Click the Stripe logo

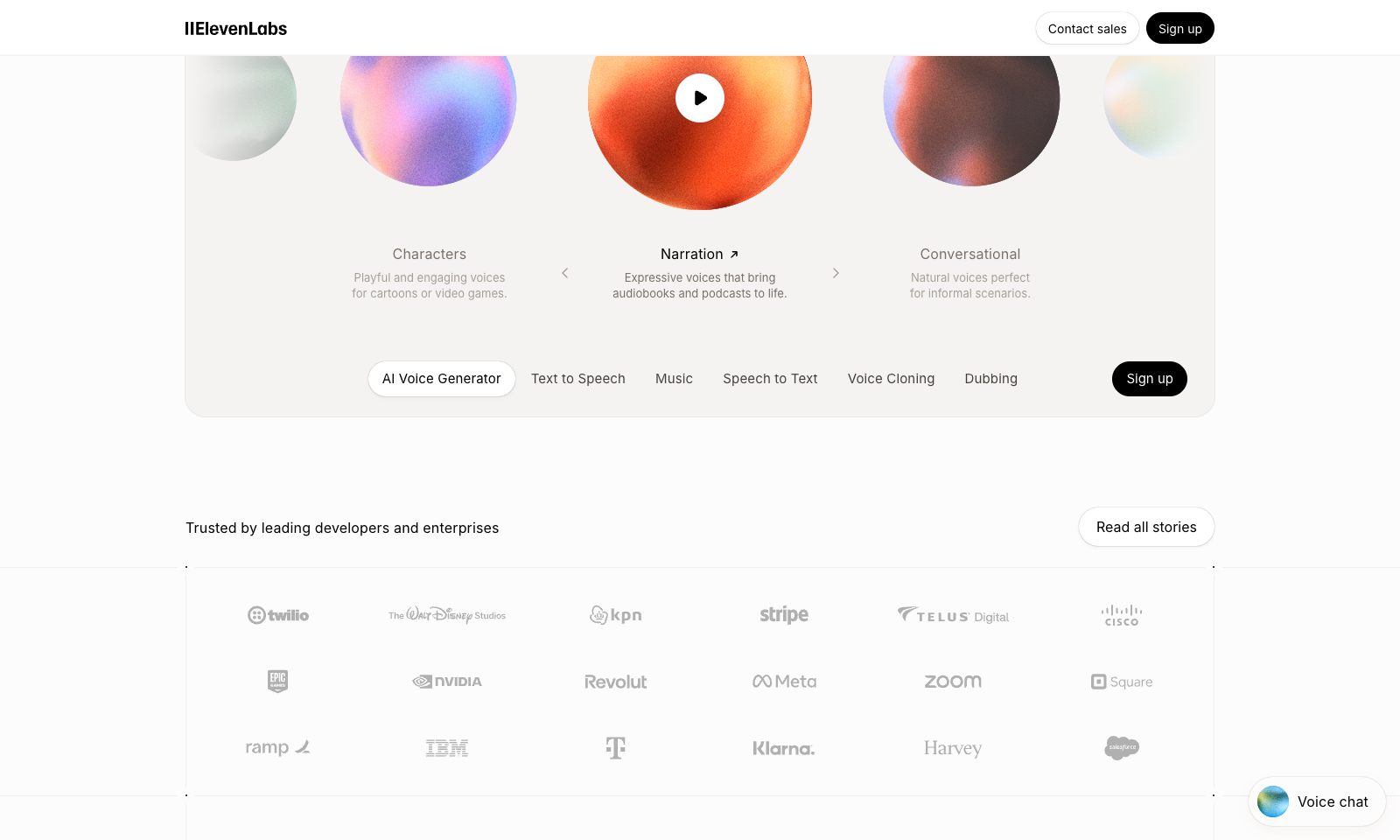pyautogui.click(x=784, y=615)
